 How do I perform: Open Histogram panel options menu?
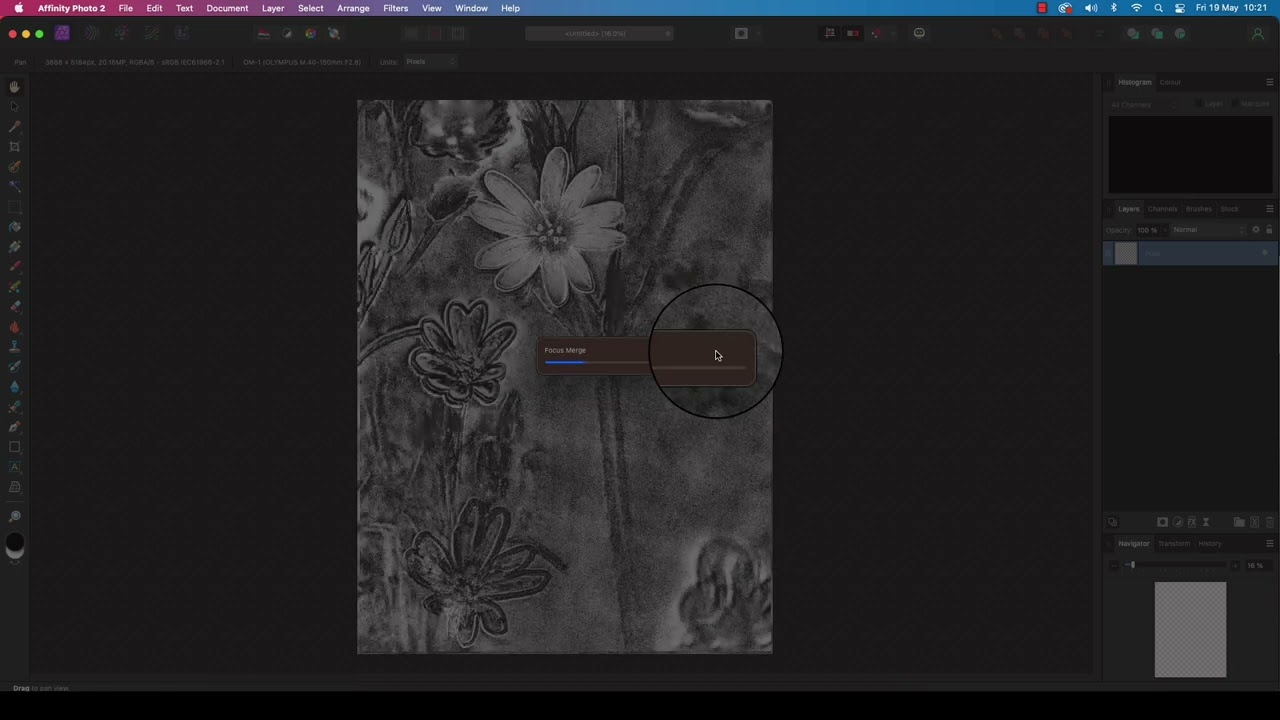click(x=1270, y=82)
